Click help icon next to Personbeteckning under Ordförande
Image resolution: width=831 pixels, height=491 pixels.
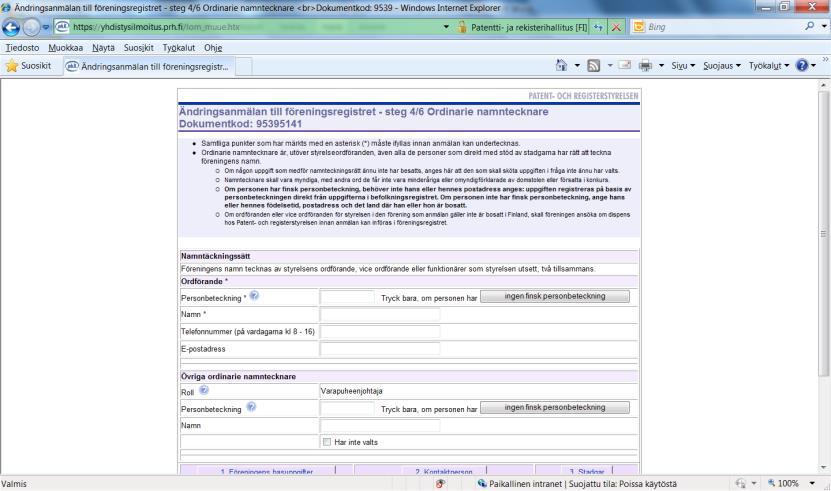coord(254,295)
